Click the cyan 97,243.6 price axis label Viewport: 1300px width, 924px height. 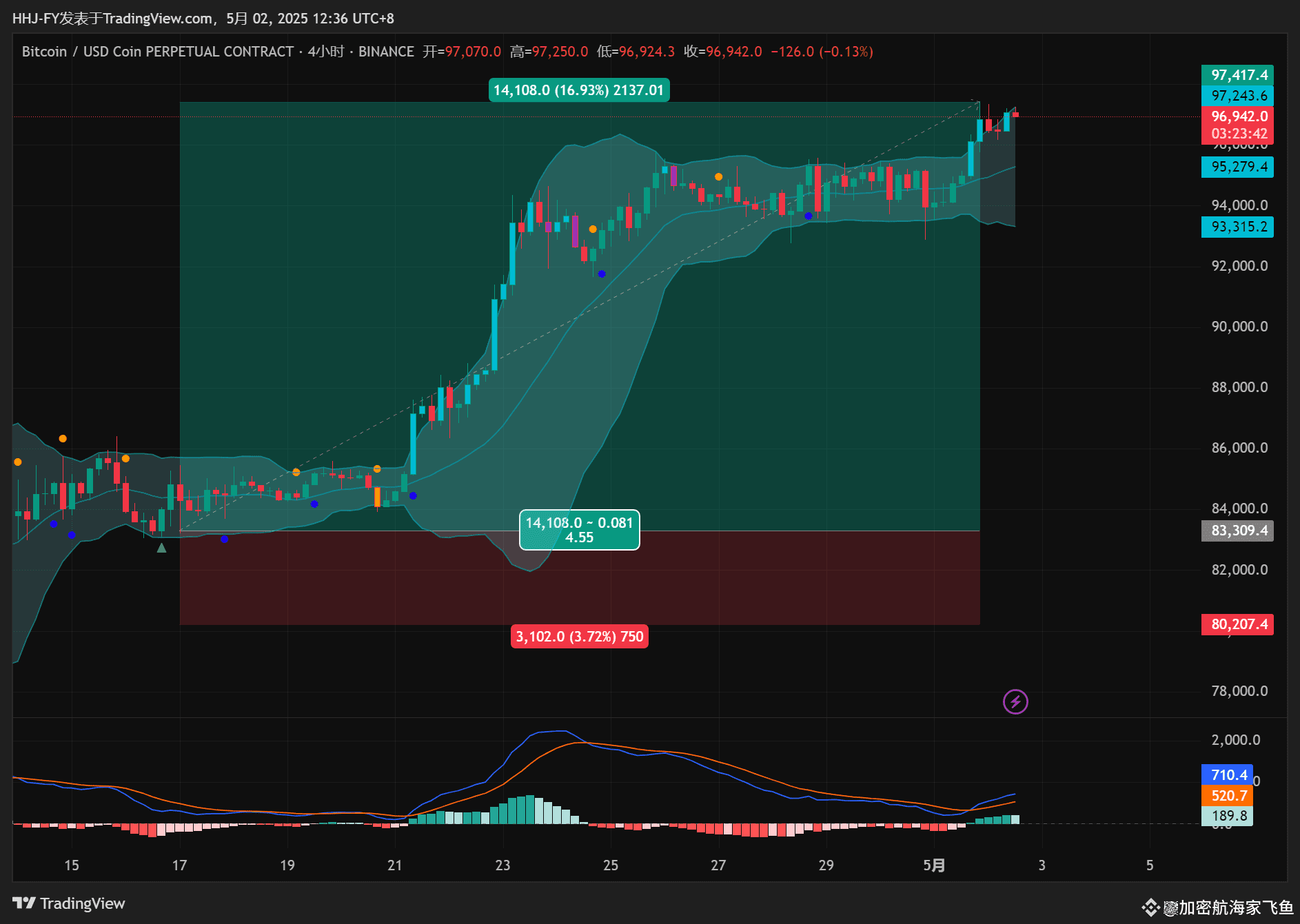coord(1238,96)
